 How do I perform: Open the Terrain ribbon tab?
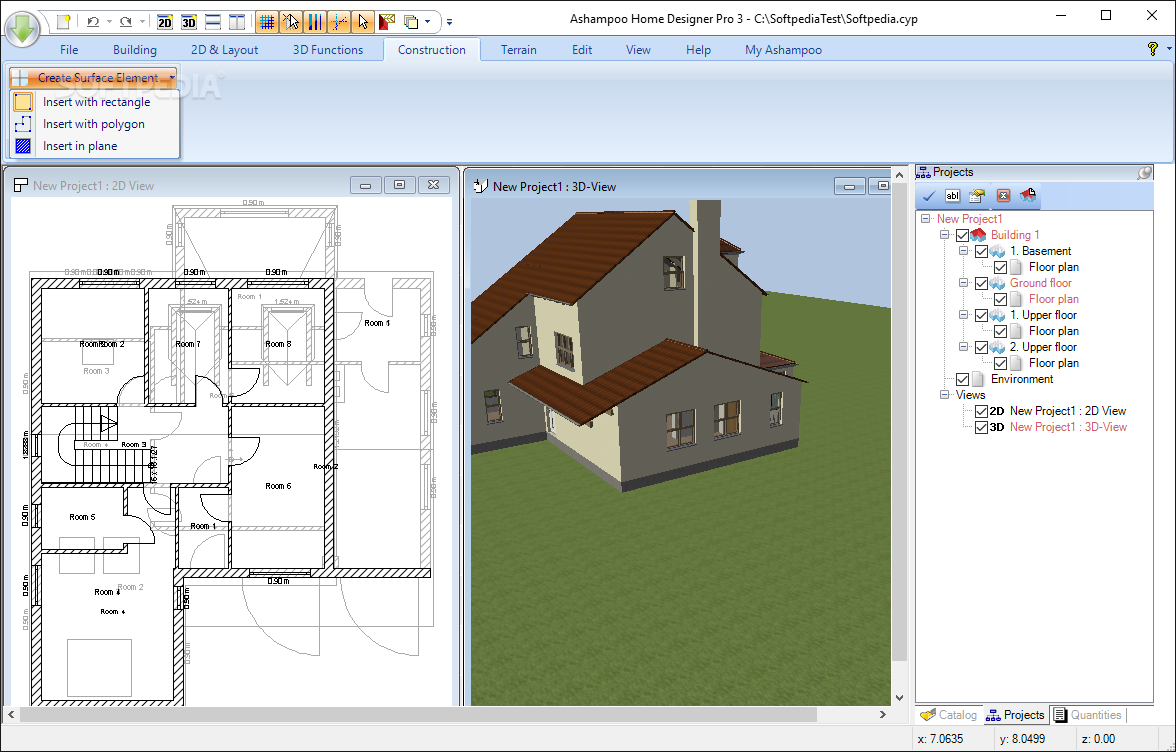click(519, 49)
